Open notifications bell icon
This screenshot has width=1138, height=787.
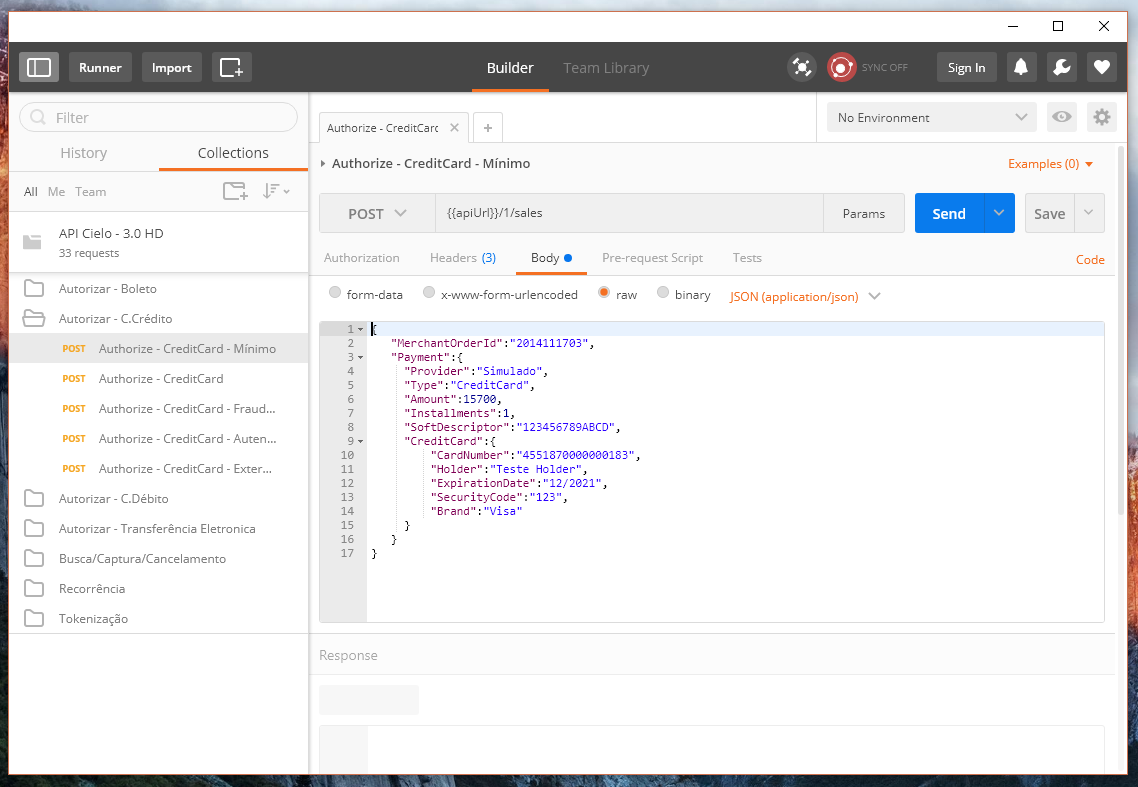coord(1021,68)
